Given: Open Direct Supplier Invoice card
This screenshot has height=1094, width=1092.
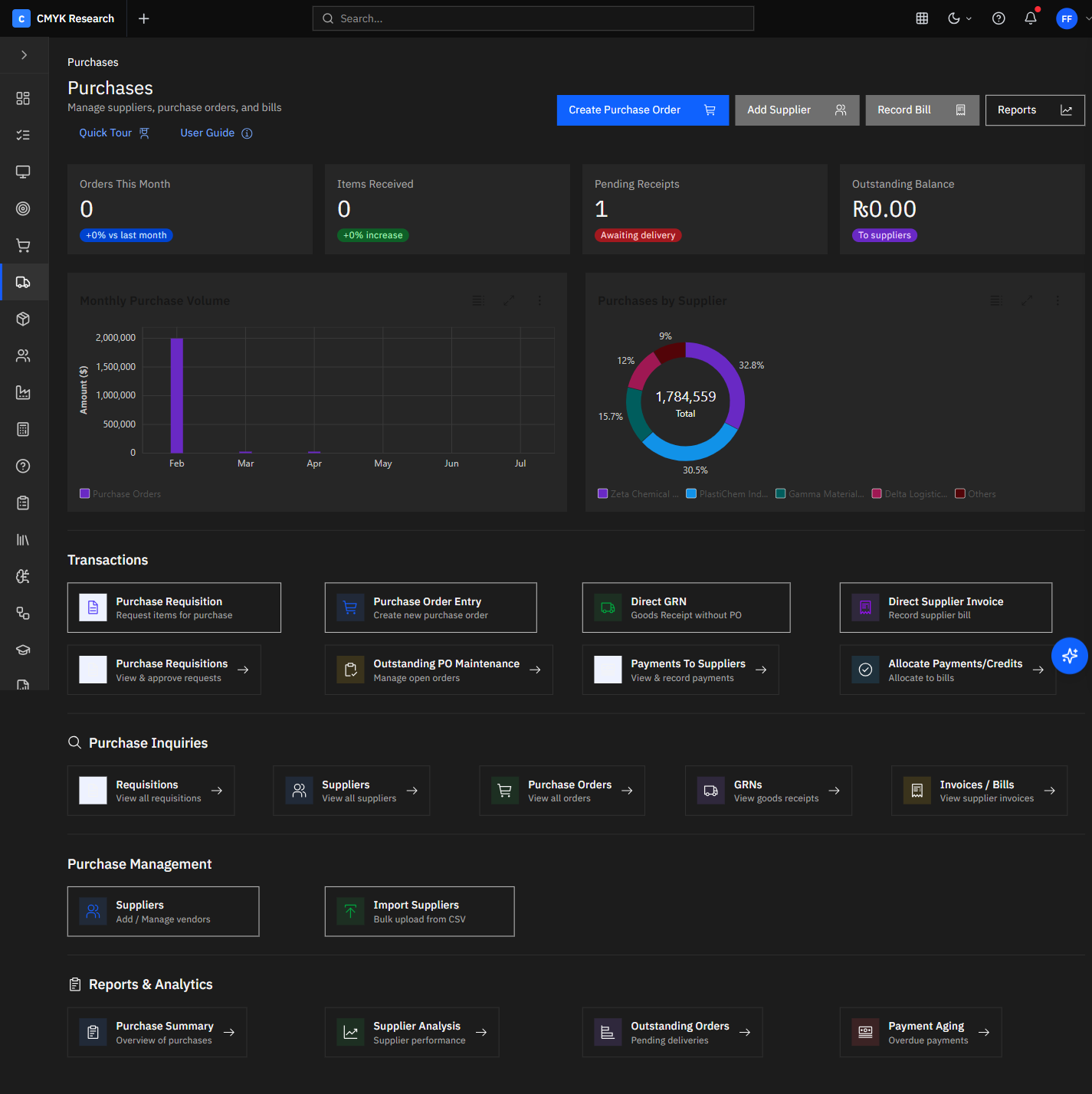Looking at the screenshot, I should [946, 608].
